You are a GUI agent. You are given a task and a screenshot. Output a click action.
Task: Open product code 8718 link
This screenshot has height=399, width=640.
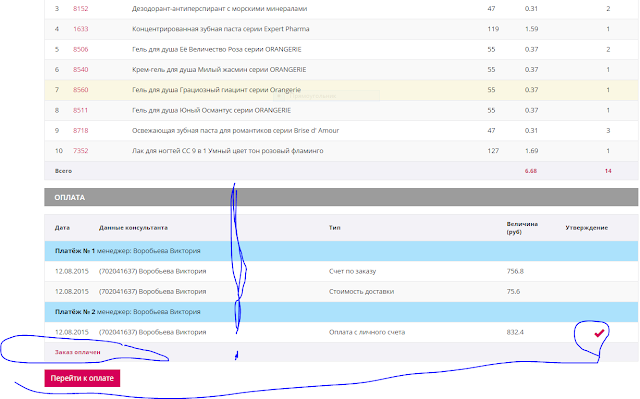pos(80,131)
